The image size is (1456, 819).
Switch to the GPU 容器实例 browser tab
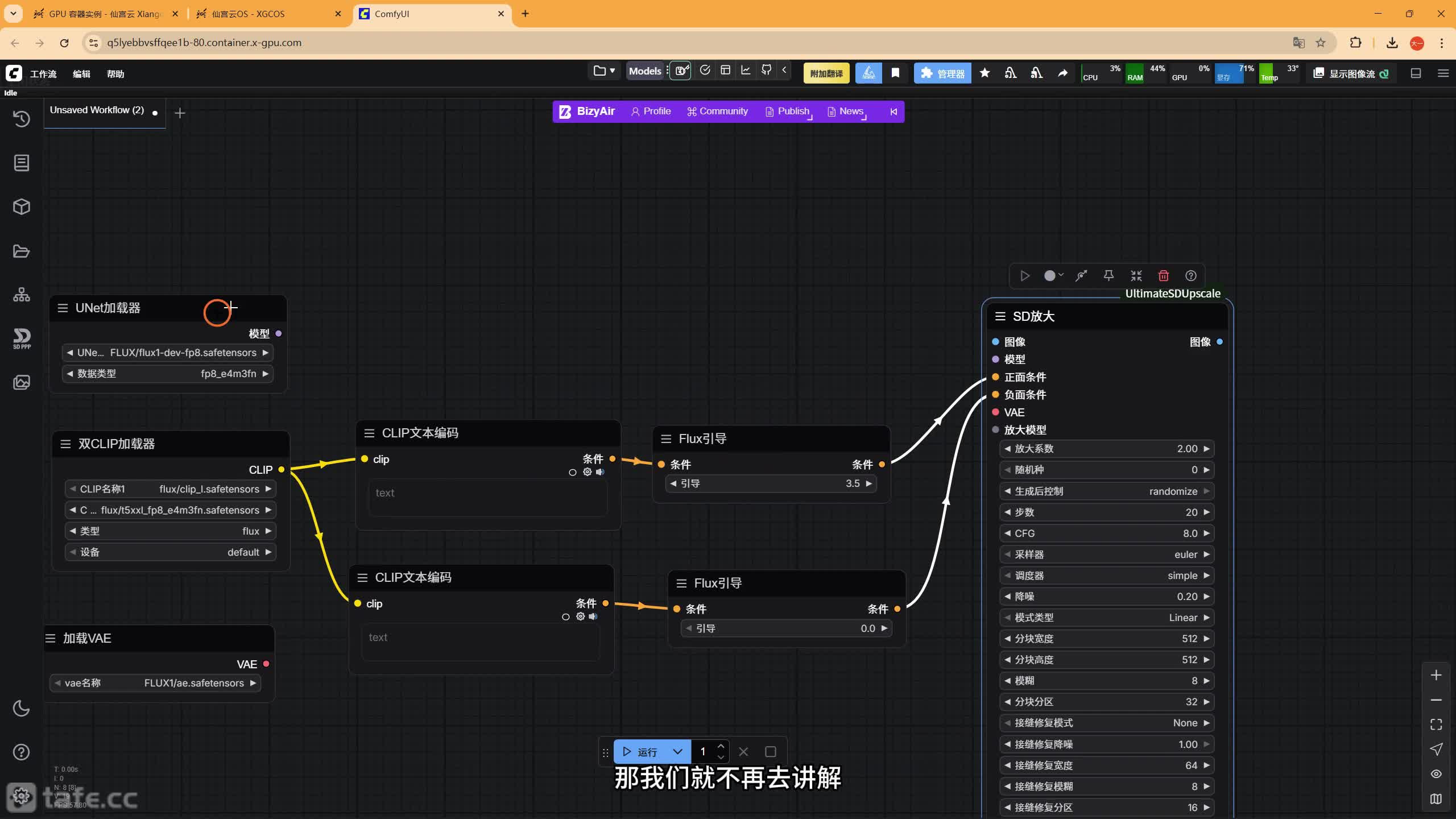coord(106,14)
